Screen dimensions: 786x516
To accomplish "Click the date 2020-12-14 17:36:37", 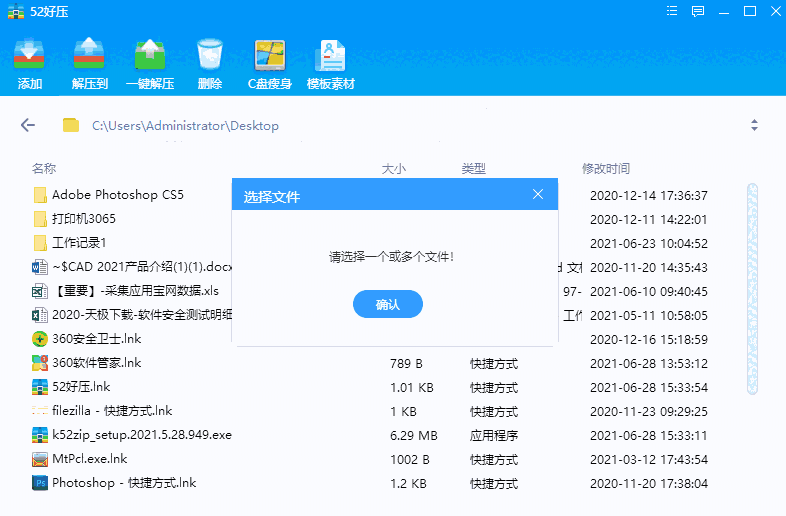I will point(649,196).
